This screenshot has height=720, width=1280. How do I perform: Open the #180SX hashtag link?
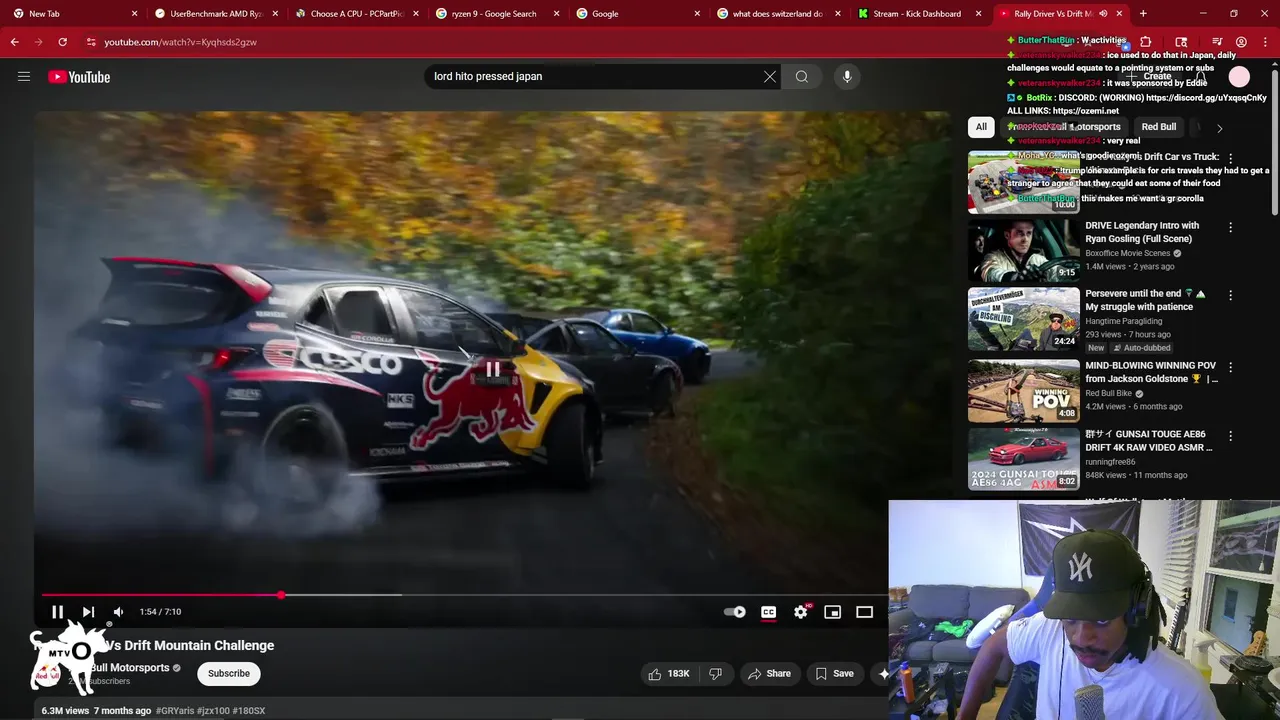(x=249, y=710)
